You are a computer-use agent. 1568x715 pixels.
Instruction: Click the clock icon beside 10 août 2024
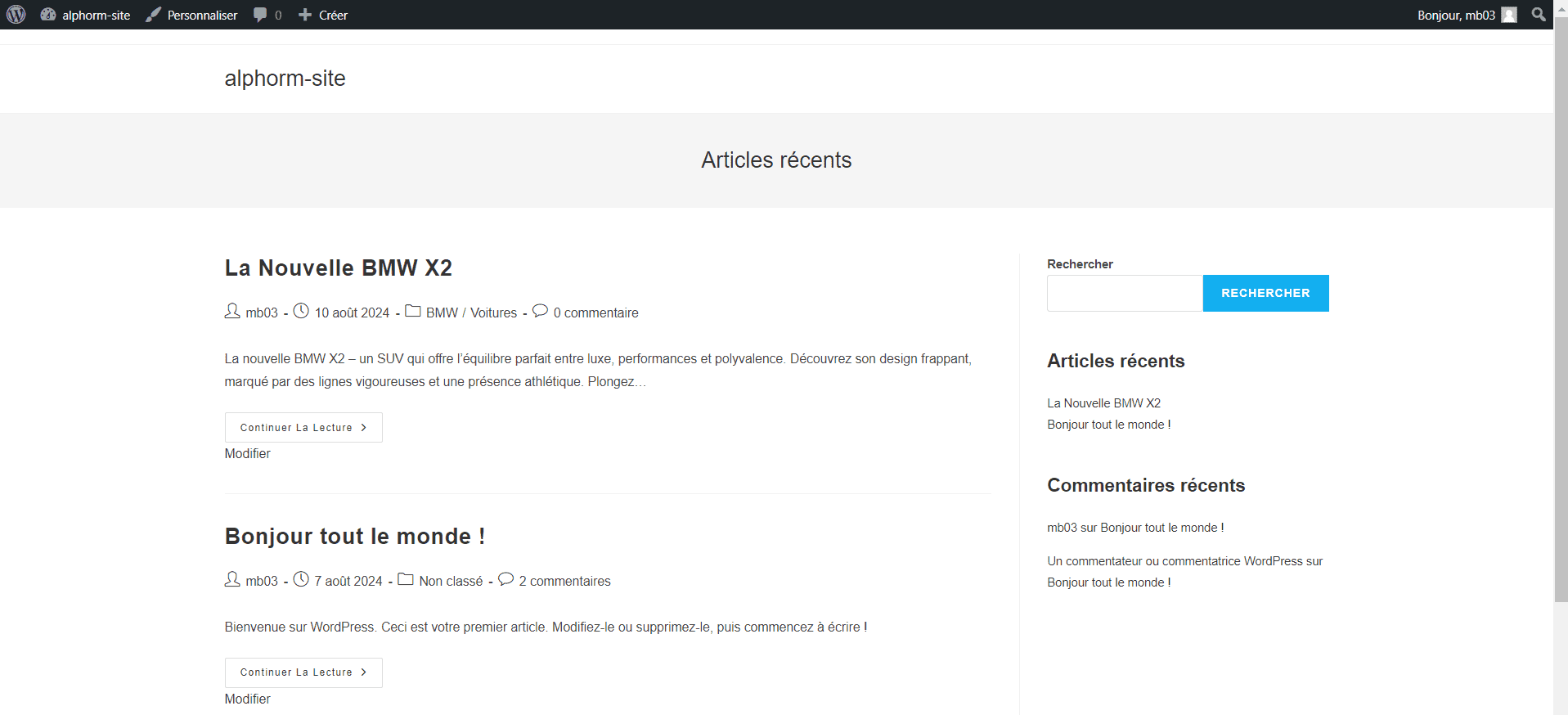click(301, 311)
